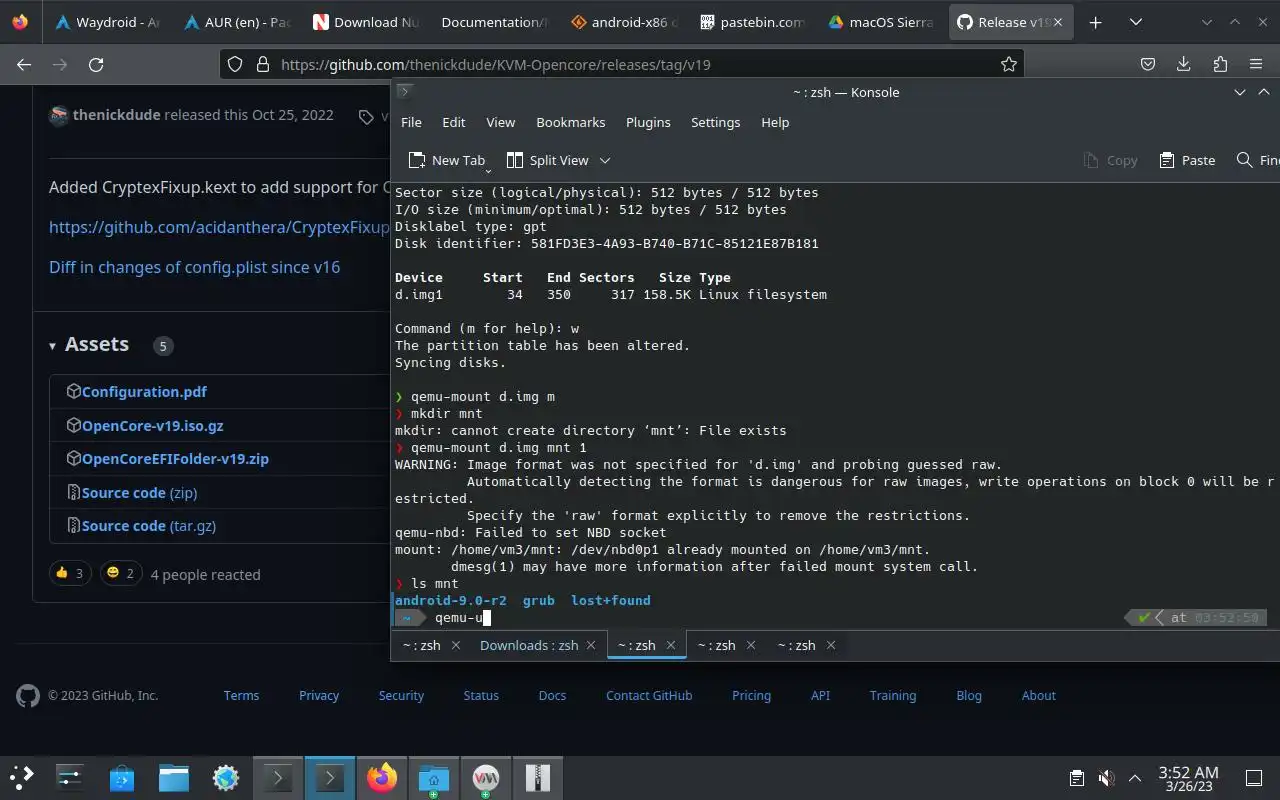Open Firefox downloads panel
This screenshot has height=800, width=1280.
coord(1184,64)
